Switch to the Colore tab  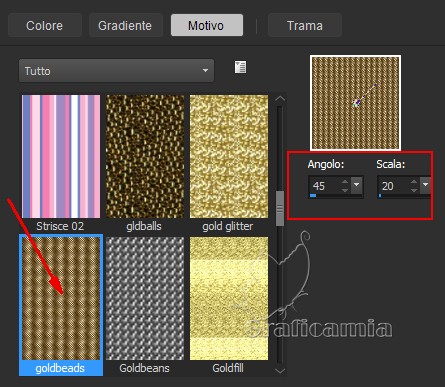(x=45, y=25)
